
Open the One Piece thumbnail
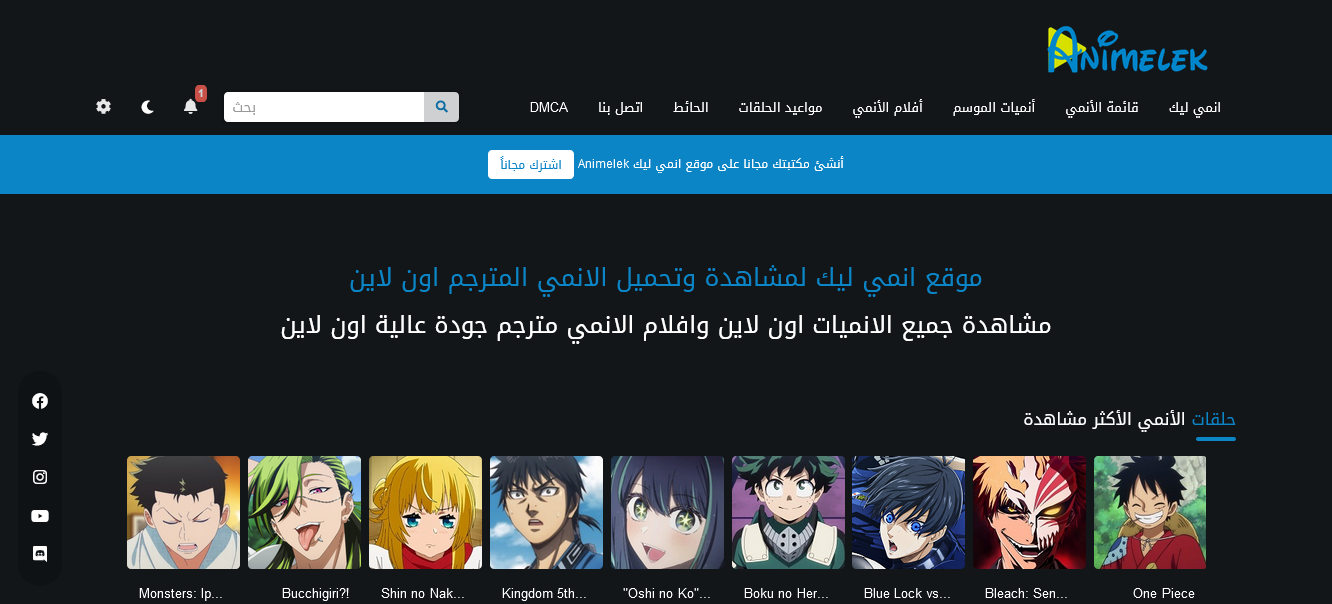click(x=1150, y=512)
